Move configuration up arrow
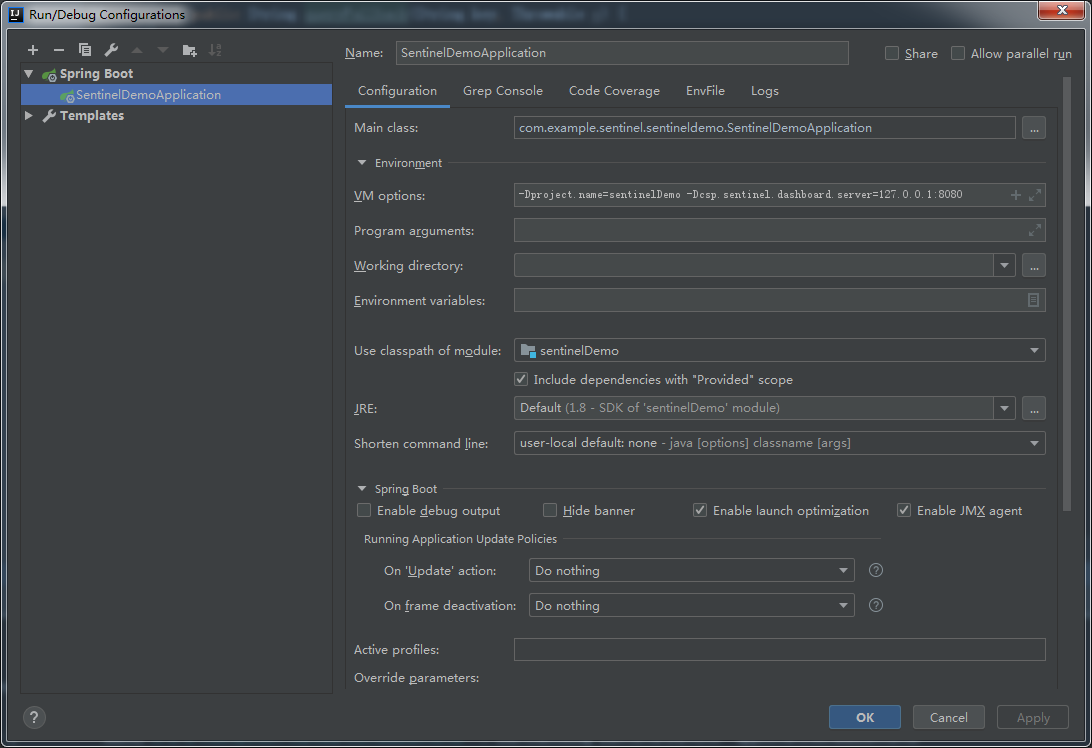 coord(137,50)
